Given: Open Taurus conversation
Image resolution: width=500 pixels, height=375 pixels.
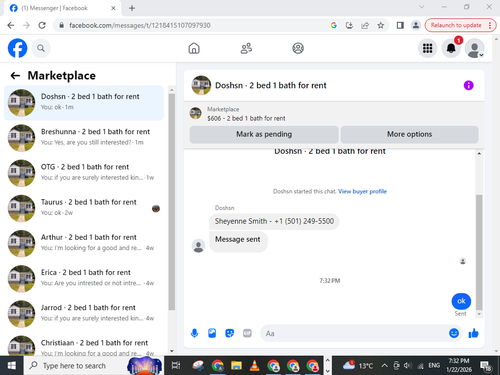Looking at the screenshot, I should (x=84, y=208).
